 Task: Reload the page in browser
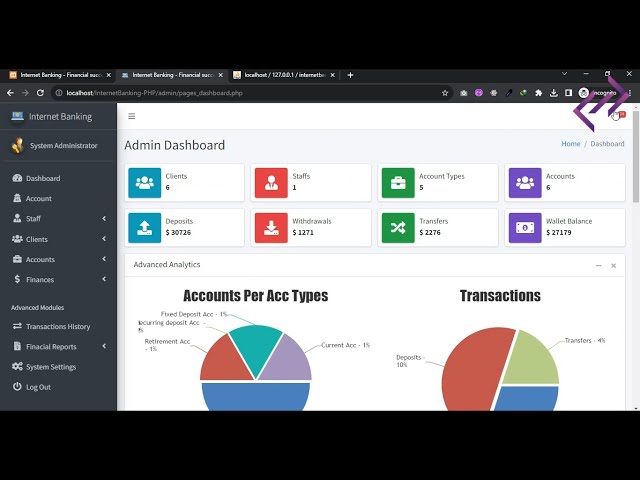click(x=40, y=93)
